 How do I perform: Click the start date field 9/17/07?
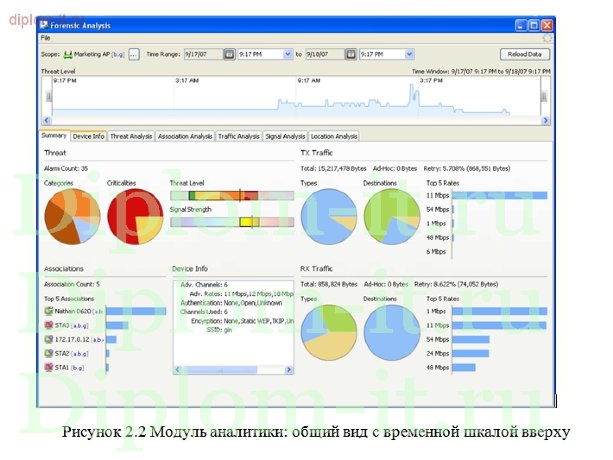pos(204,54)
